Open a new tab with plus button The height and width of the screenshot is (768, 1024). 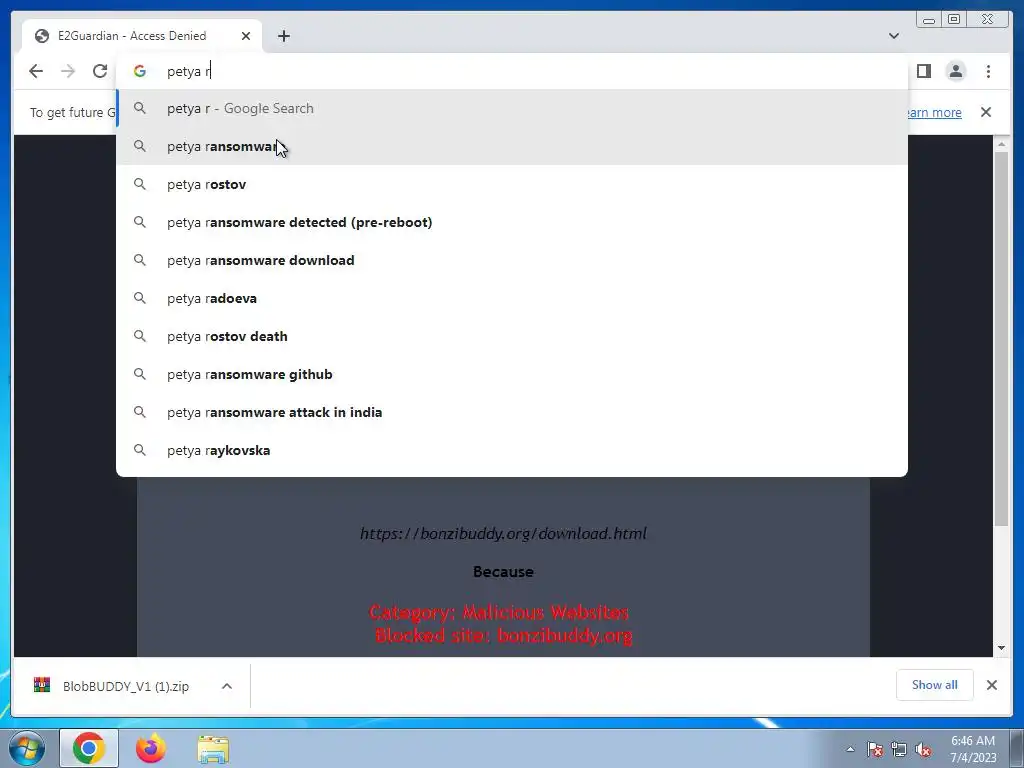(x=283, y=36)
